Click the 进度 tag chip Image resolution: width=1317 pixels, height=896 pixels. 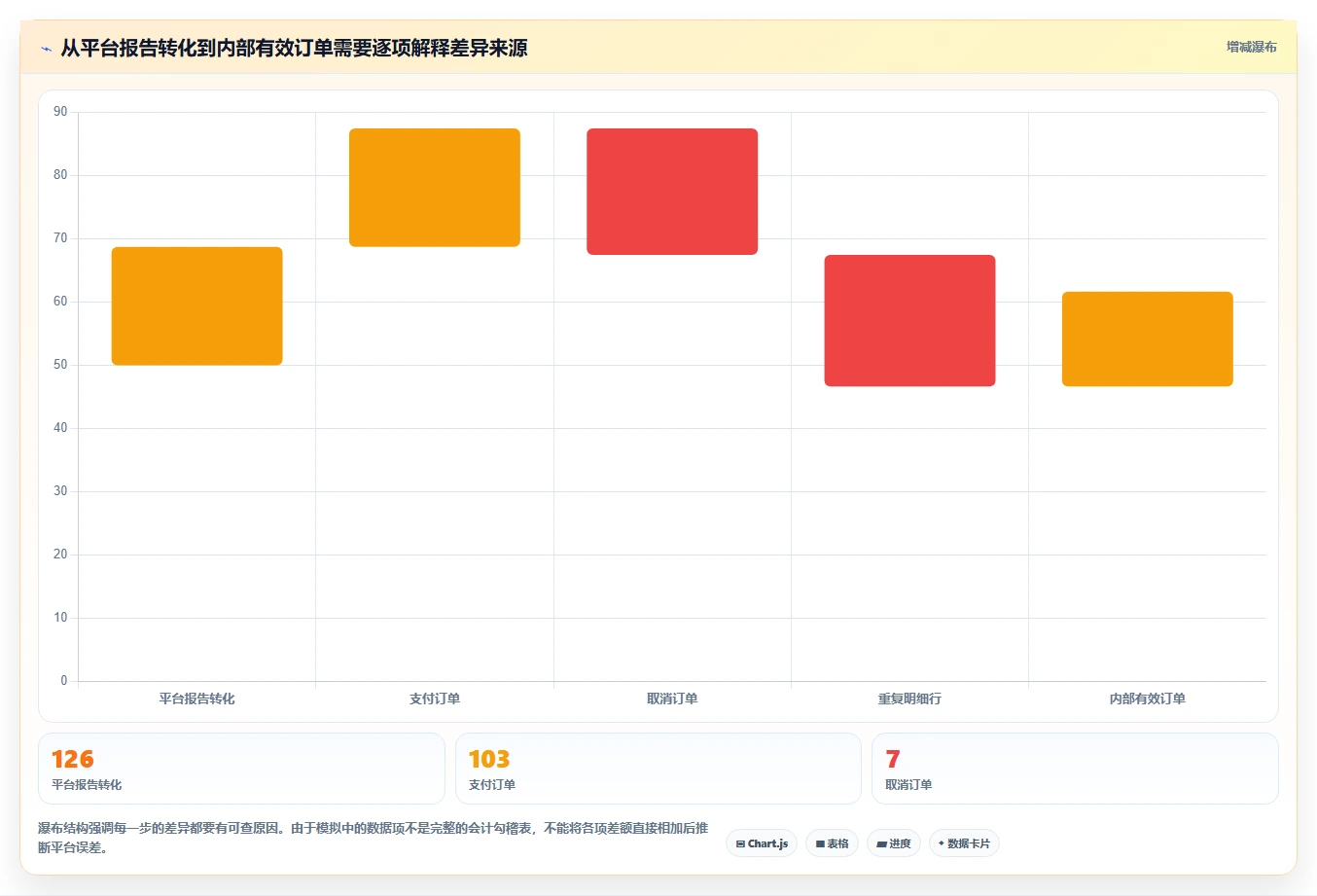(894, 843)
